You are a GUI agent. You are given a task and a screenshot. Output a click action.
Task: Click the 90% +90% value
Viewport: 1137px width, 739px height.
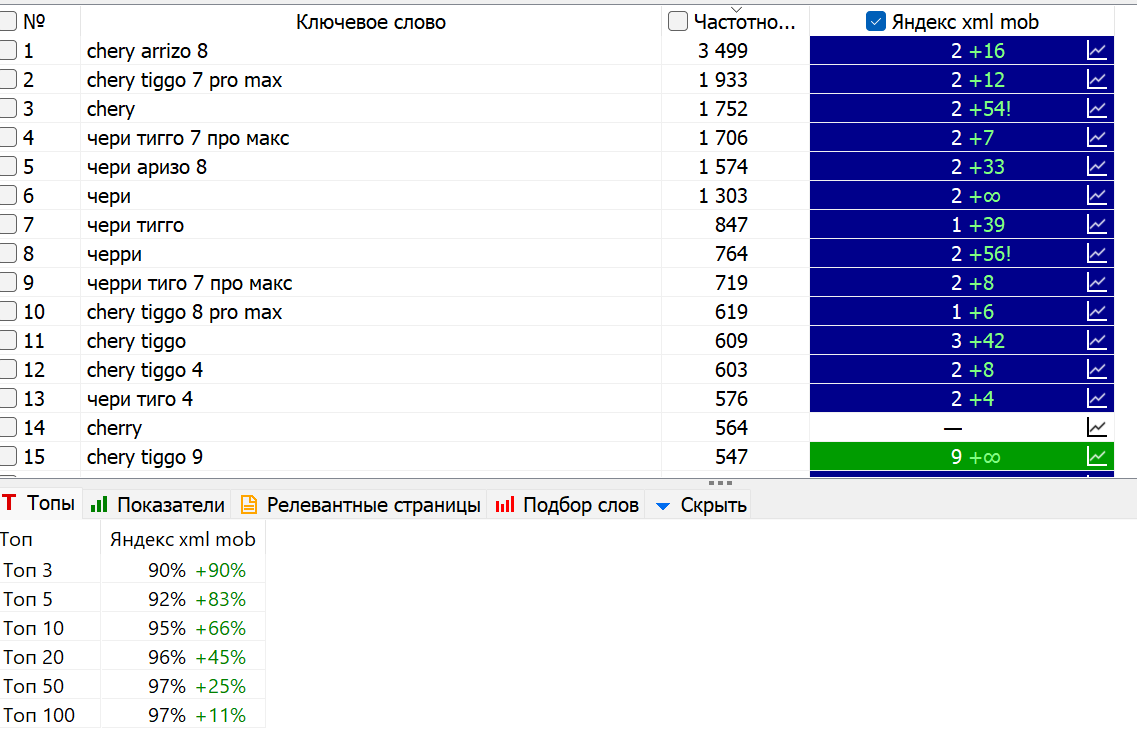point(197,570)
